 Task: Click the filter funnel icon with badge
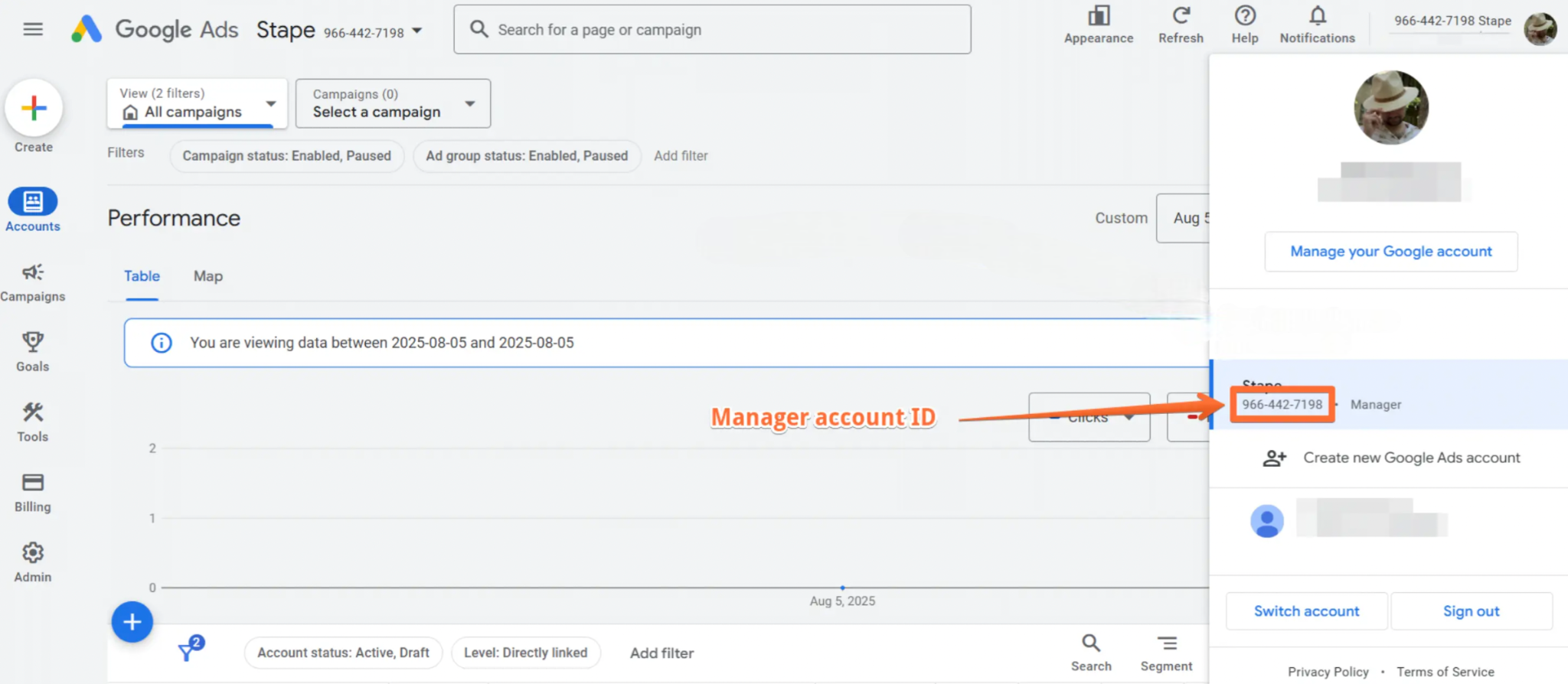click(x=189, y=649)
